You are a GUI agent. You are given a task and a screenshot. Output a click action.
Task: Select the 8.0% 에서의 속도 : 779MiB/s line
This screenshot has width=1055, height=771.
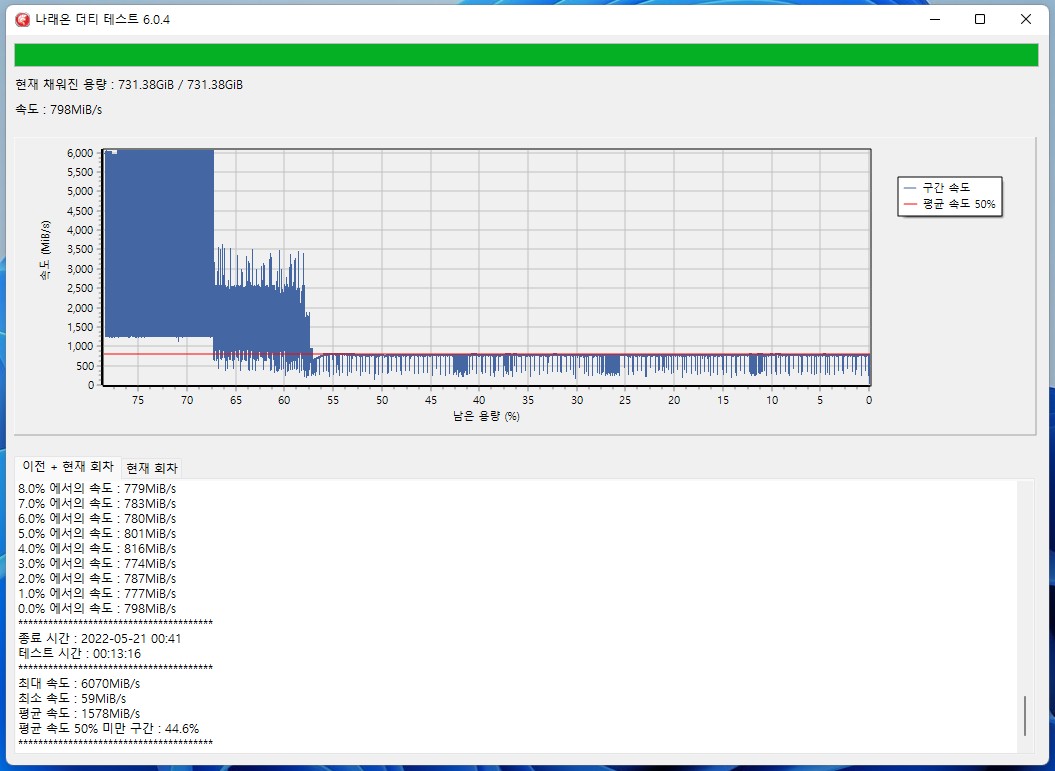(x=97, y=488)
